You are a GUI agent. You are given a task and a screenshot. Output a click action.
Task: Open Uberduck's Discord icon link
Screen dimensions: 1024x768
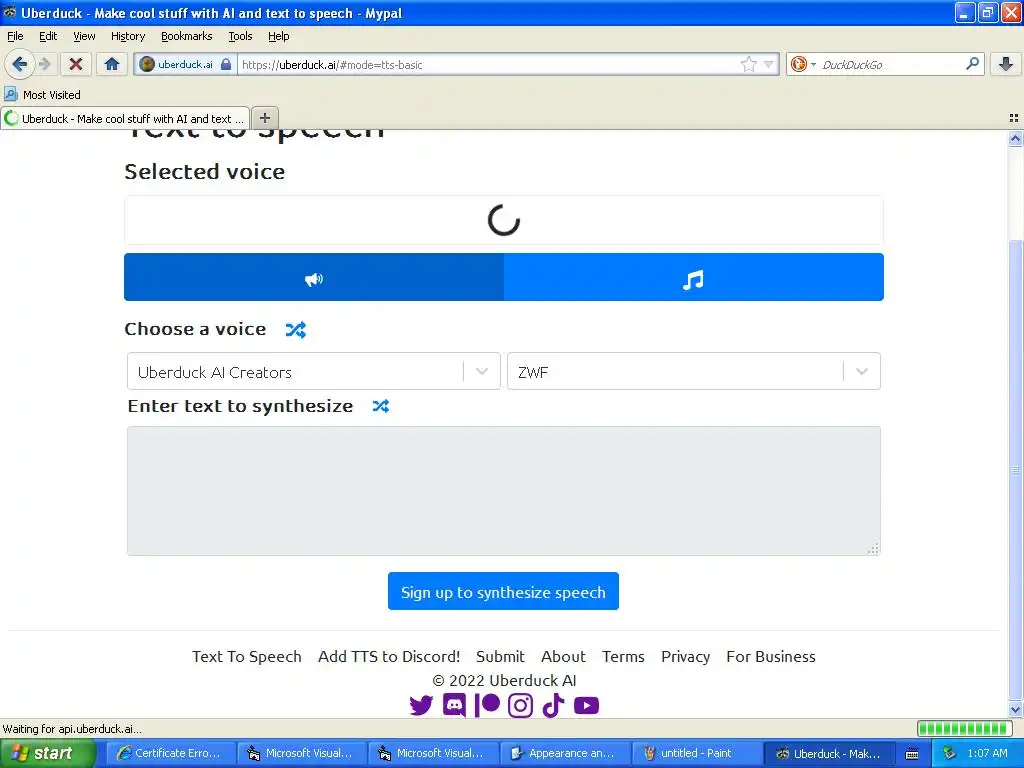pos(455,705)
